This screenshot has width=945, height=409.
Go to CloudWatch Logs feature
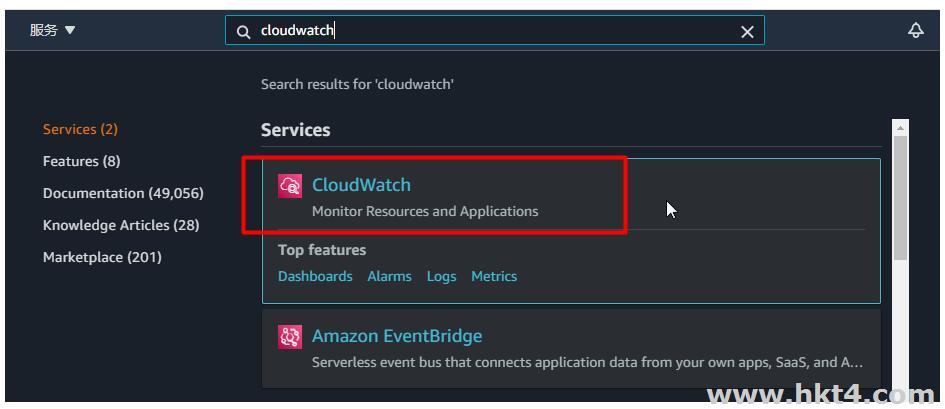(x=441, y=276)
